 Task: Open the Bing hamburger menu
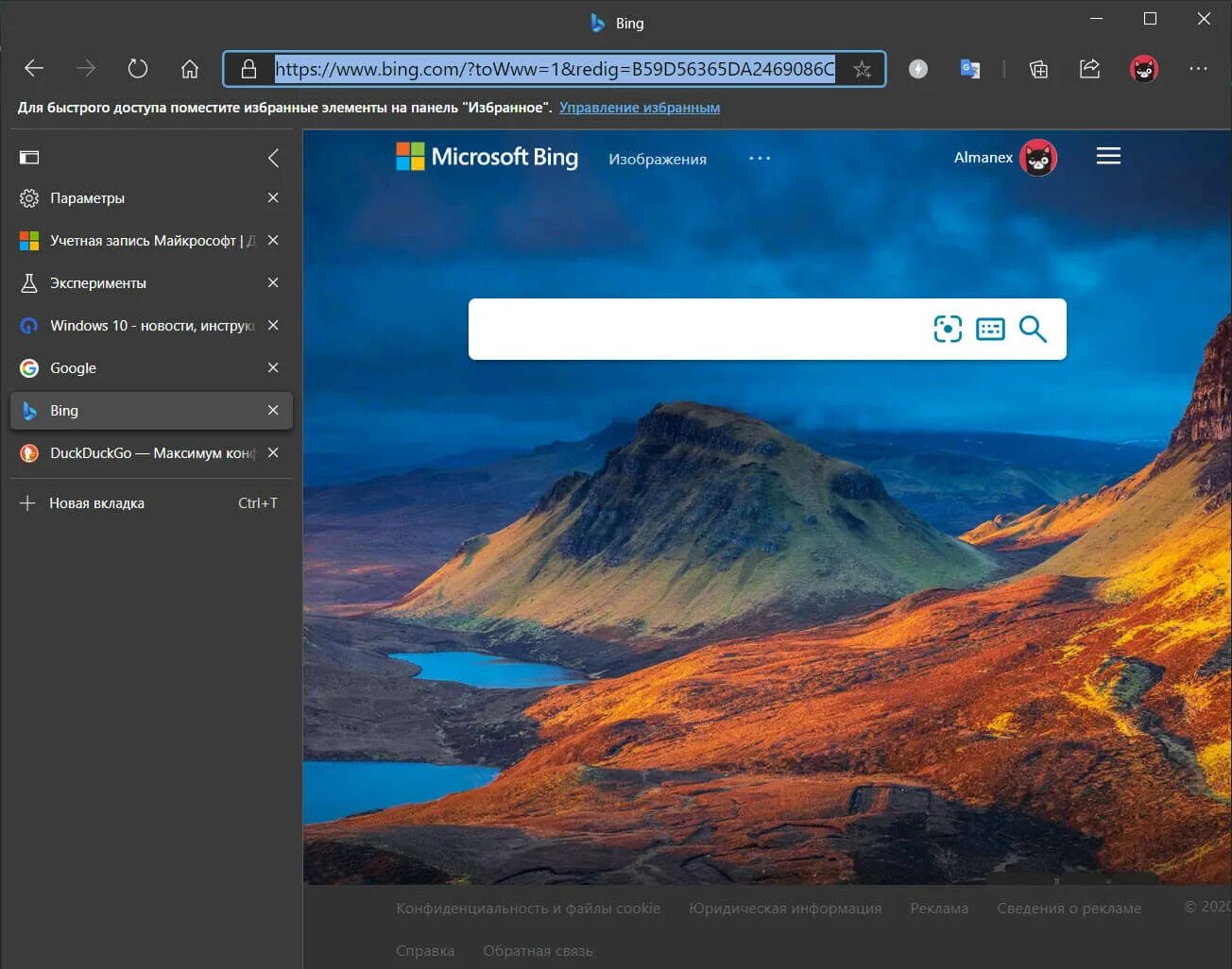[x=1107, y=155]
